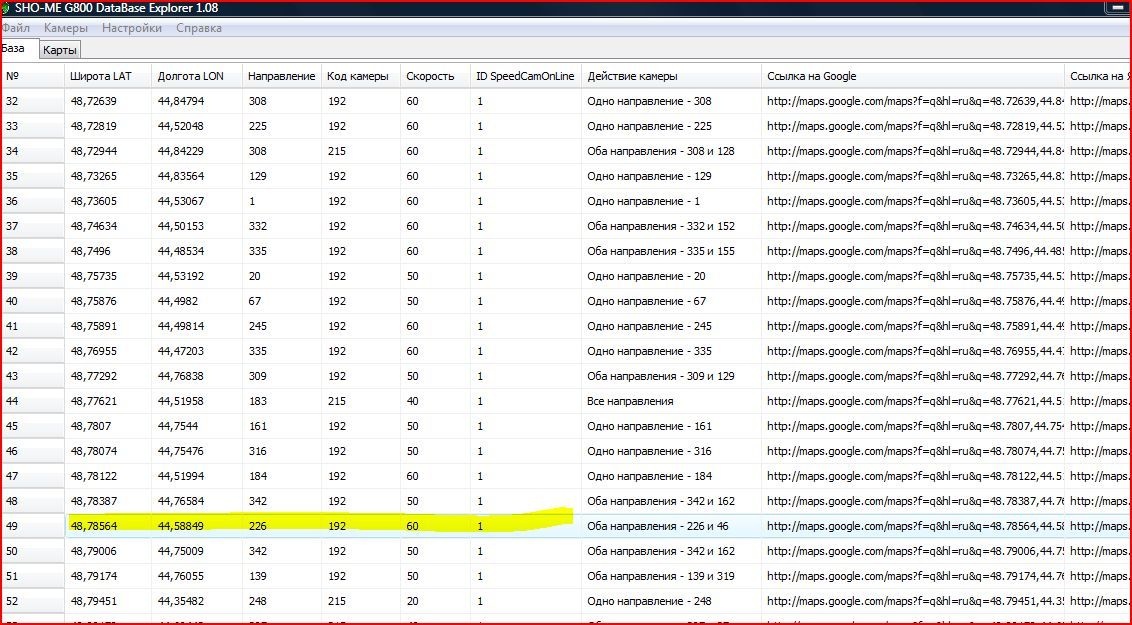The width and height of the screenshot is (1132, 625).
Task: Switch to the База tab
Action: pos(14,48)
